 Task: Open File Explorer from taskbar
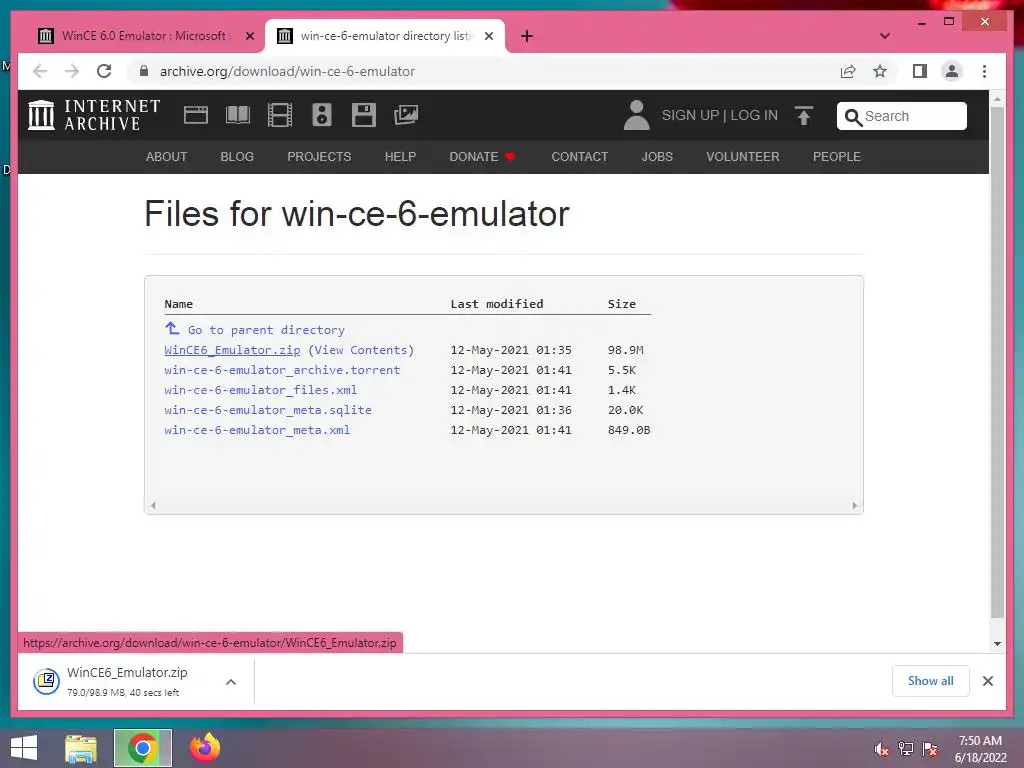click(x=81, y=748)
